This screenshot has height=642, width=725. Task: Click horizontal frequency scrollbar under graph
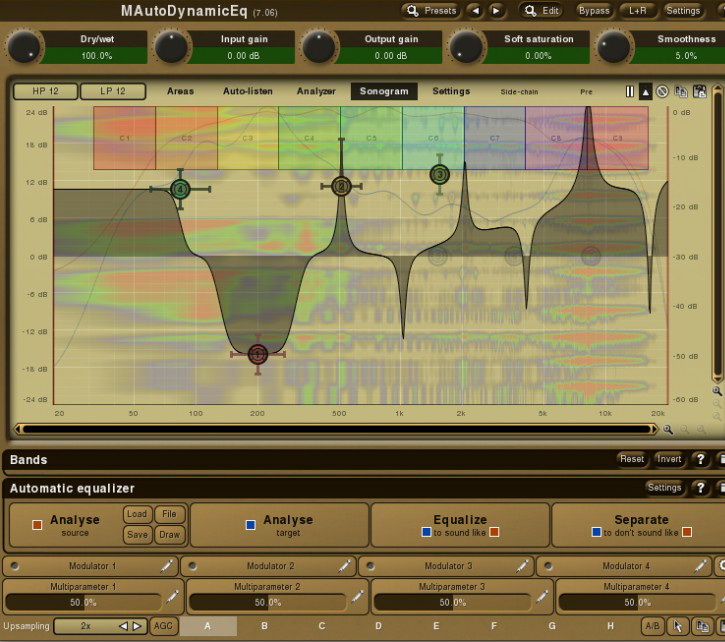click(x=337, y=429)
